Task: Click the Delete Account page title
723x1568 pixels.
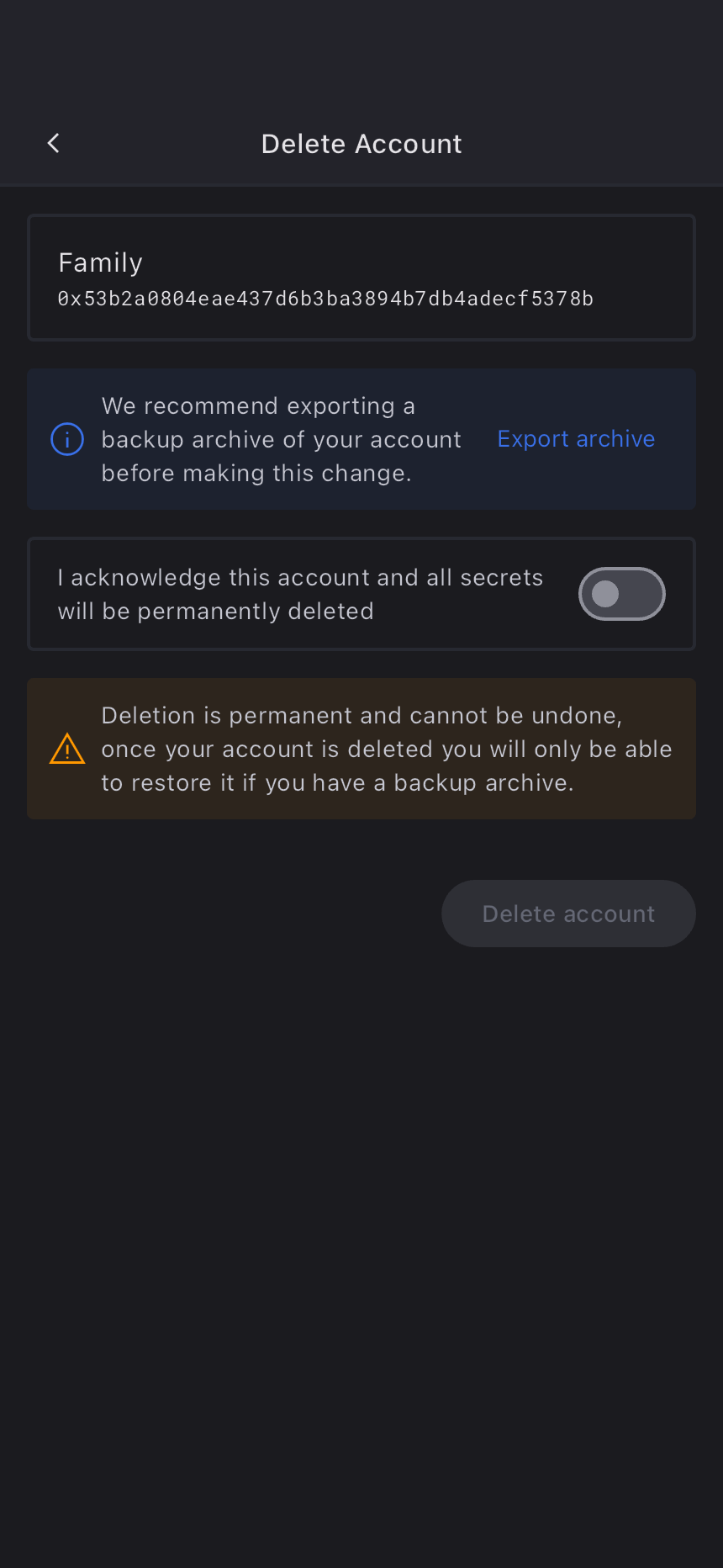Action: (x=361, y=144)
